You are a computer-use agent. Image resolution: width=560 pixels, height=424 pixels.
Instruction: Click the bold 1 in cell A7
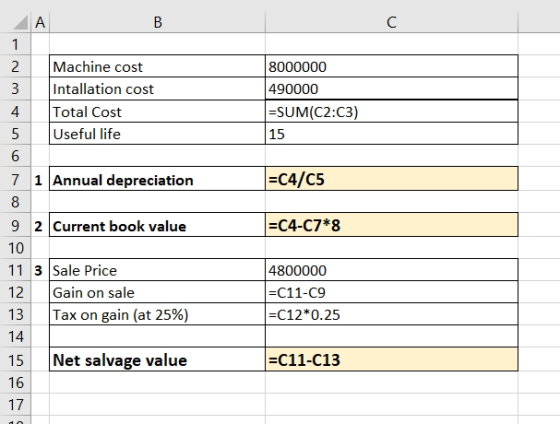[x=38, y=180]
